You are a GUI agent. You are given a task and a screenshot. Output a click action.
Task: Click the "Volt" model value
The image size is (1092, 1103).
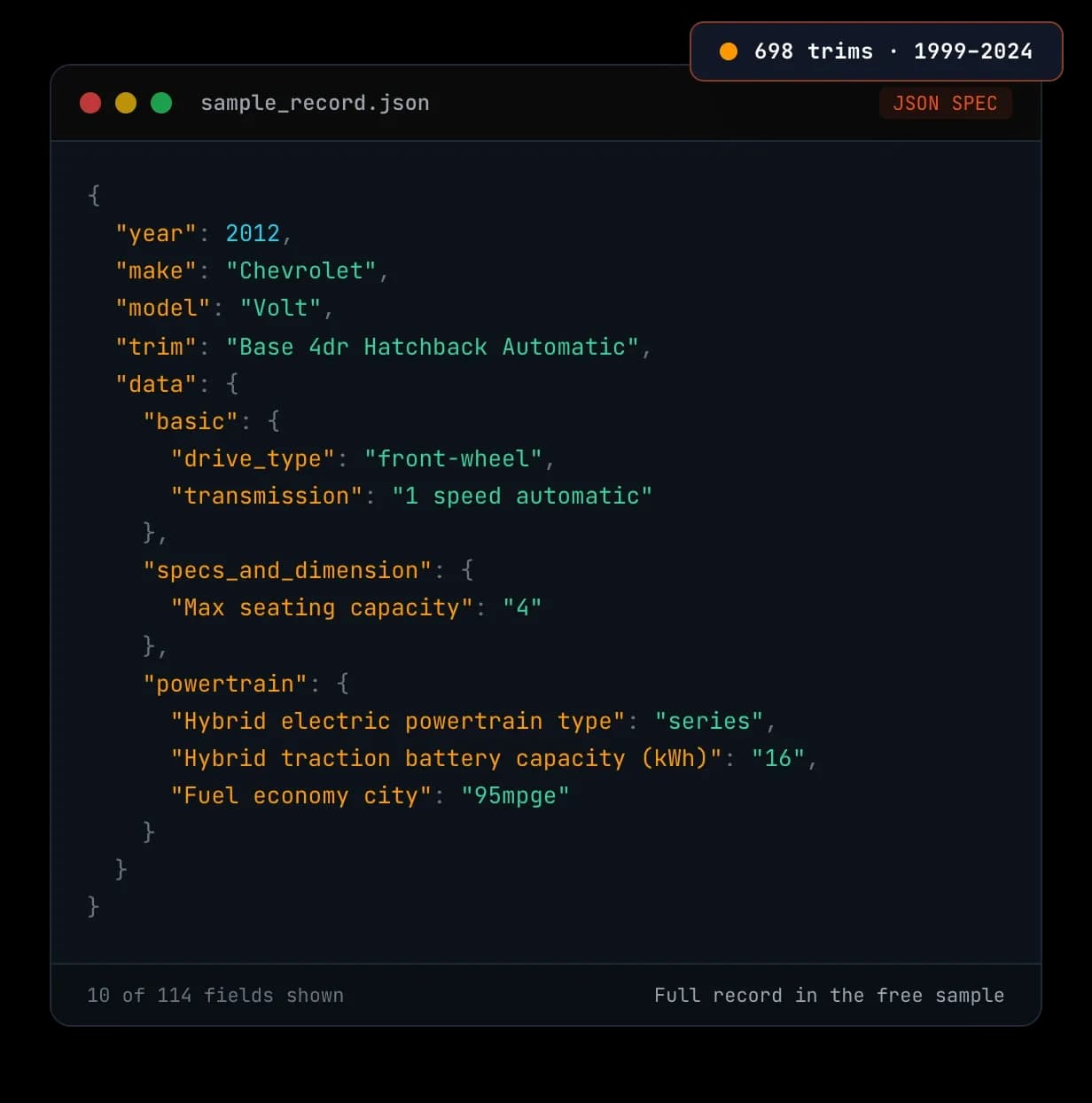pos(280,308)
